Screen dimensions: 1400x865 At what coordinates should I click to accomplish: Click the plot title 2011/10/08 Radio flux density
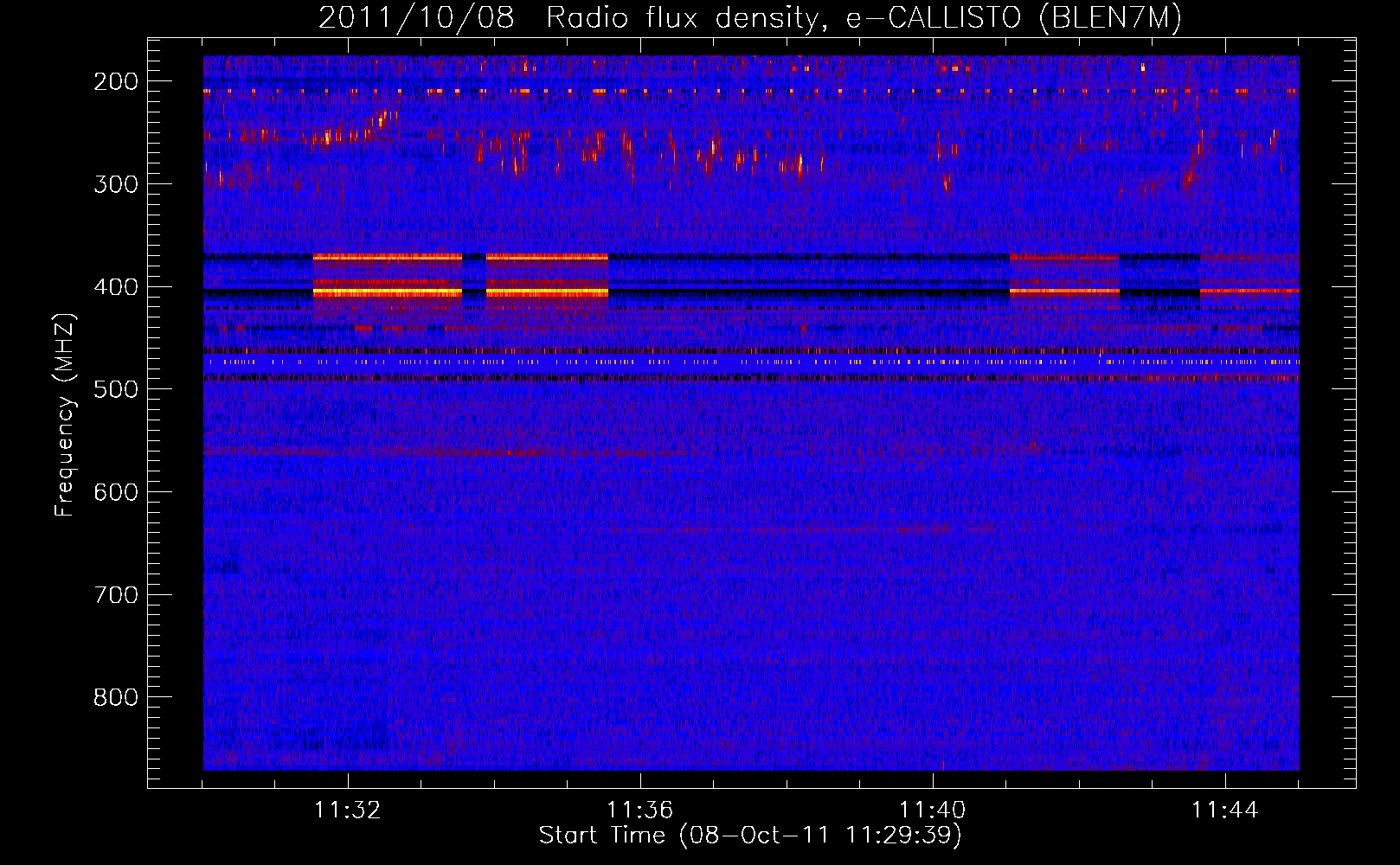click(750, 17)
